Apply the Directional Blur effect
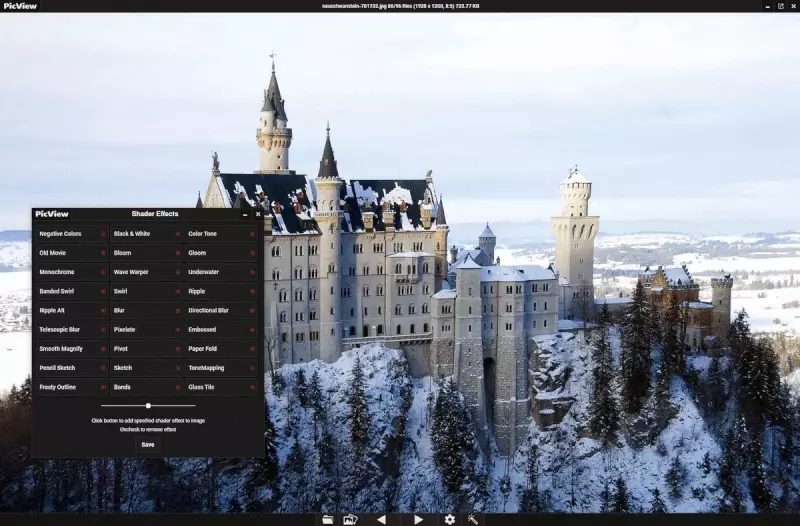800x526 pixels. tap(221, 310)
